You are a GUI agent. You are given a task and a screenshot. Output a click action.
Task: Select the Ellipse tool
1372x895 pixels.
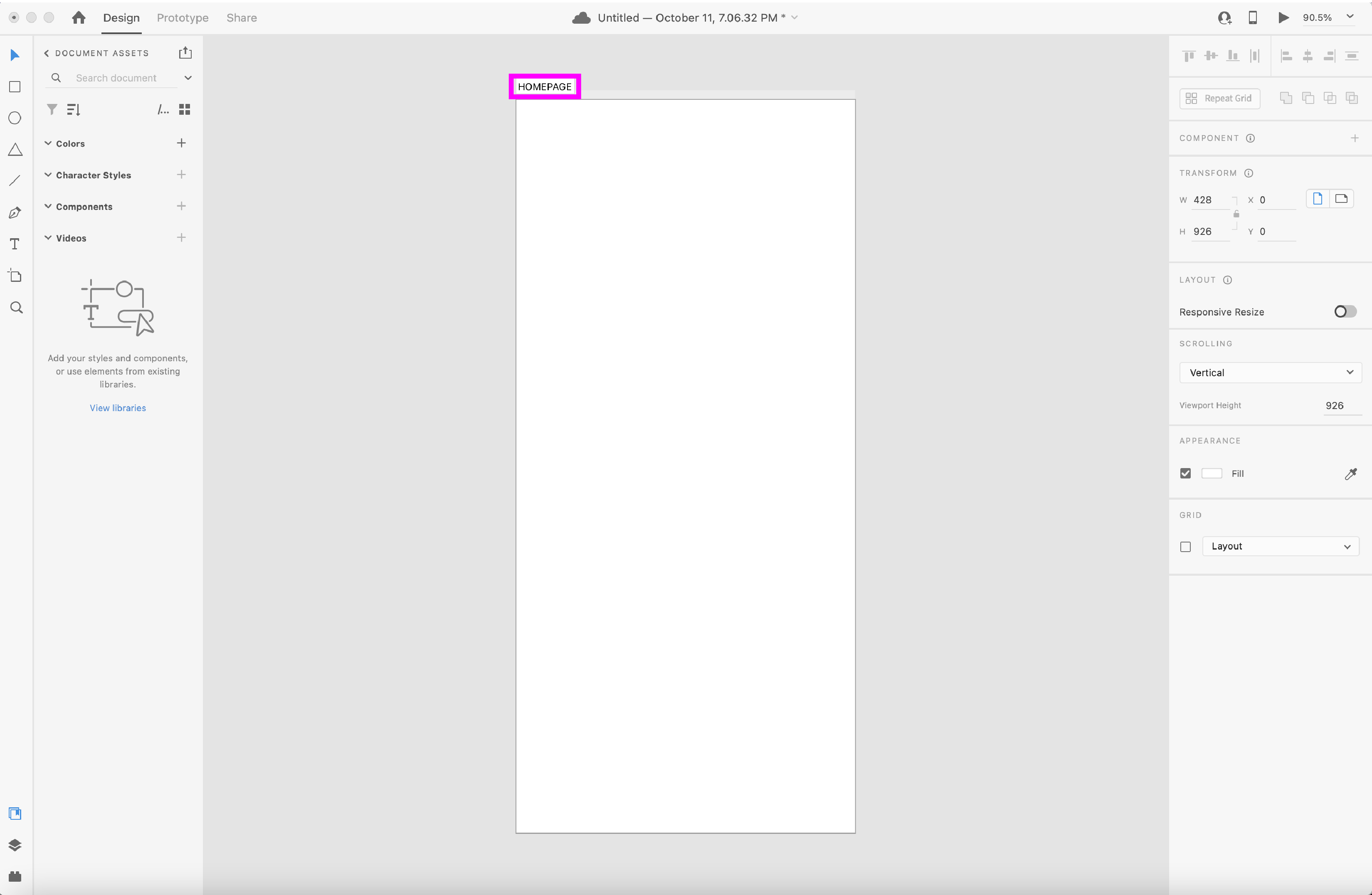click(15, 118)
